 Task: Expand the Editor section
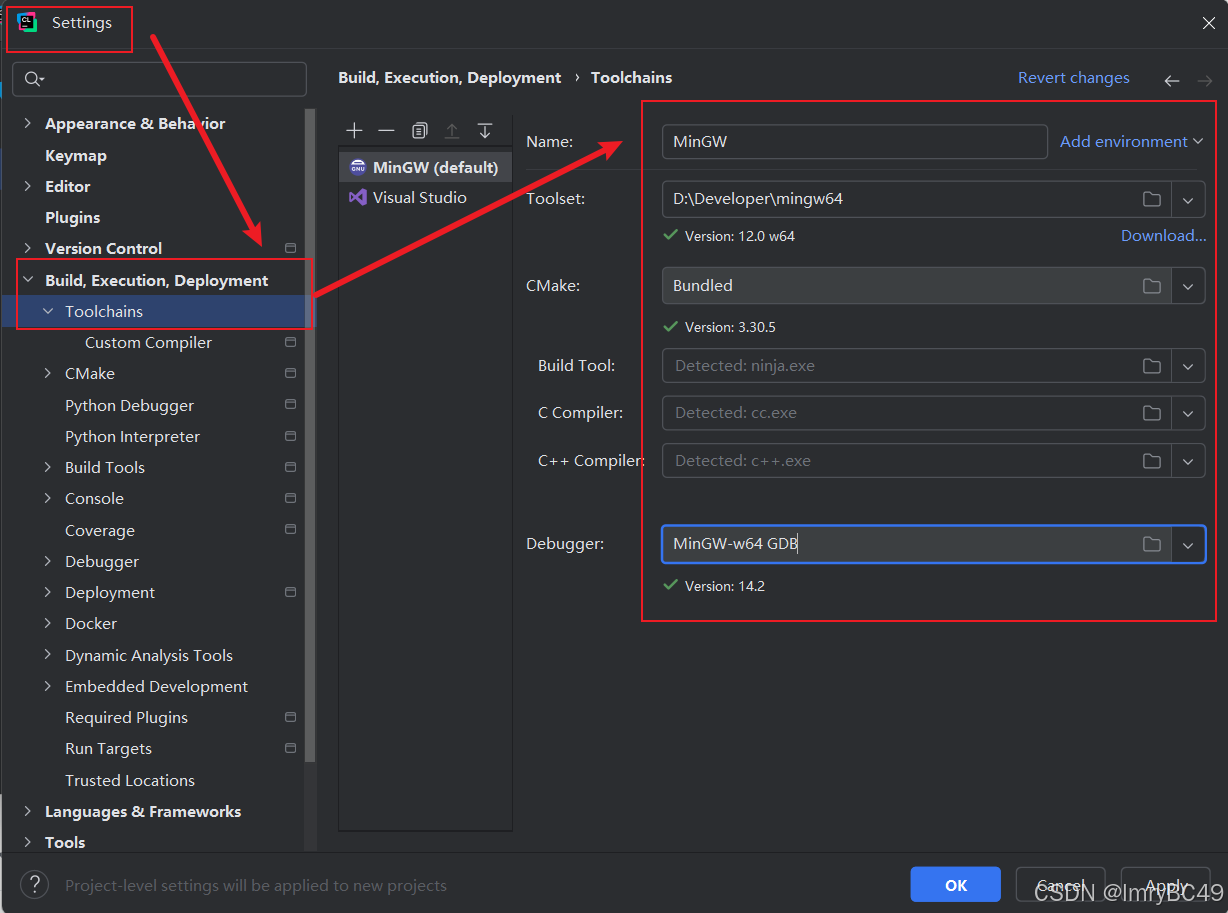pyautogui.click(x=28, y=186)
